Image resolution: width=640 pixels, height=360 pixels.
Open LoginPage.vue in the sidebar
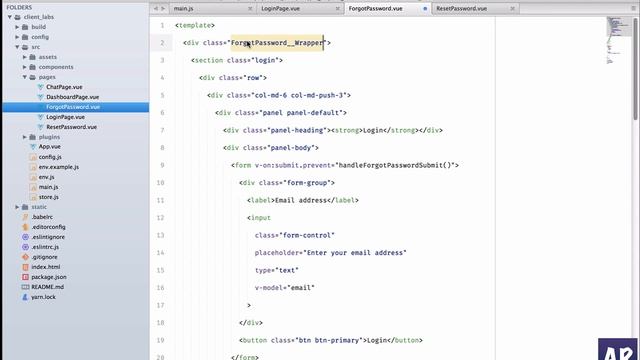pyautogui.click(x=65, y=117)
